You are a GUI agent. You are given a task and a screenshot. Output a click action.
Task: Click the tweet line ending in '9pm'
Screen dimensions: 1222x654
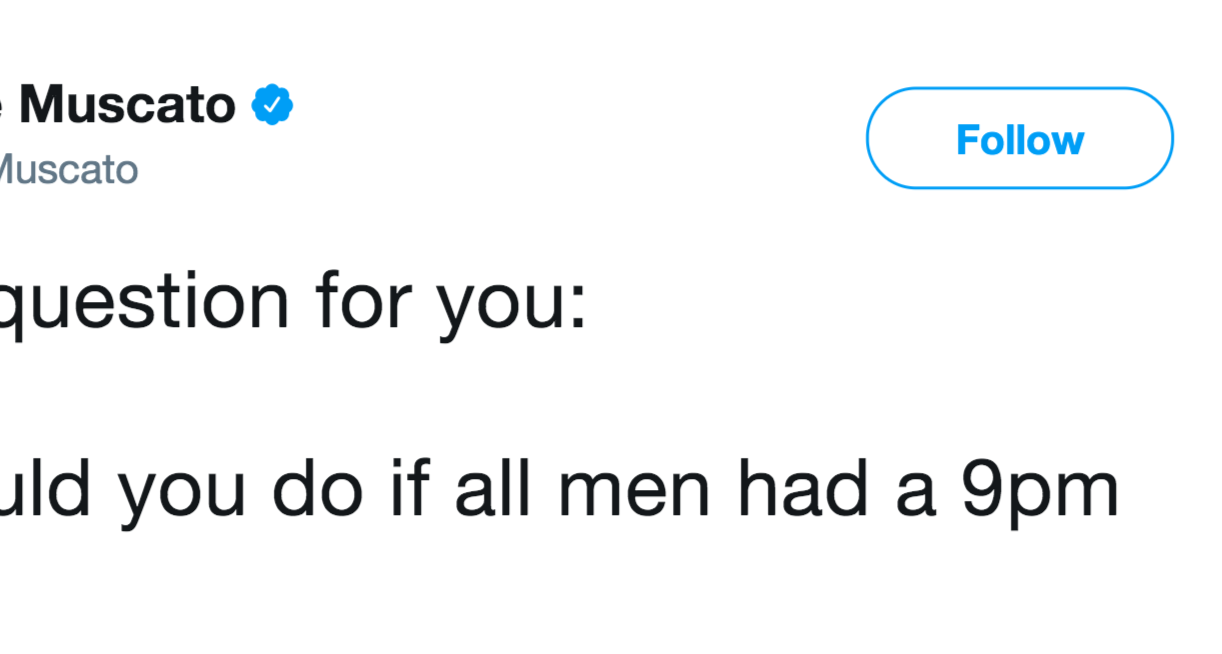(560, 492)
